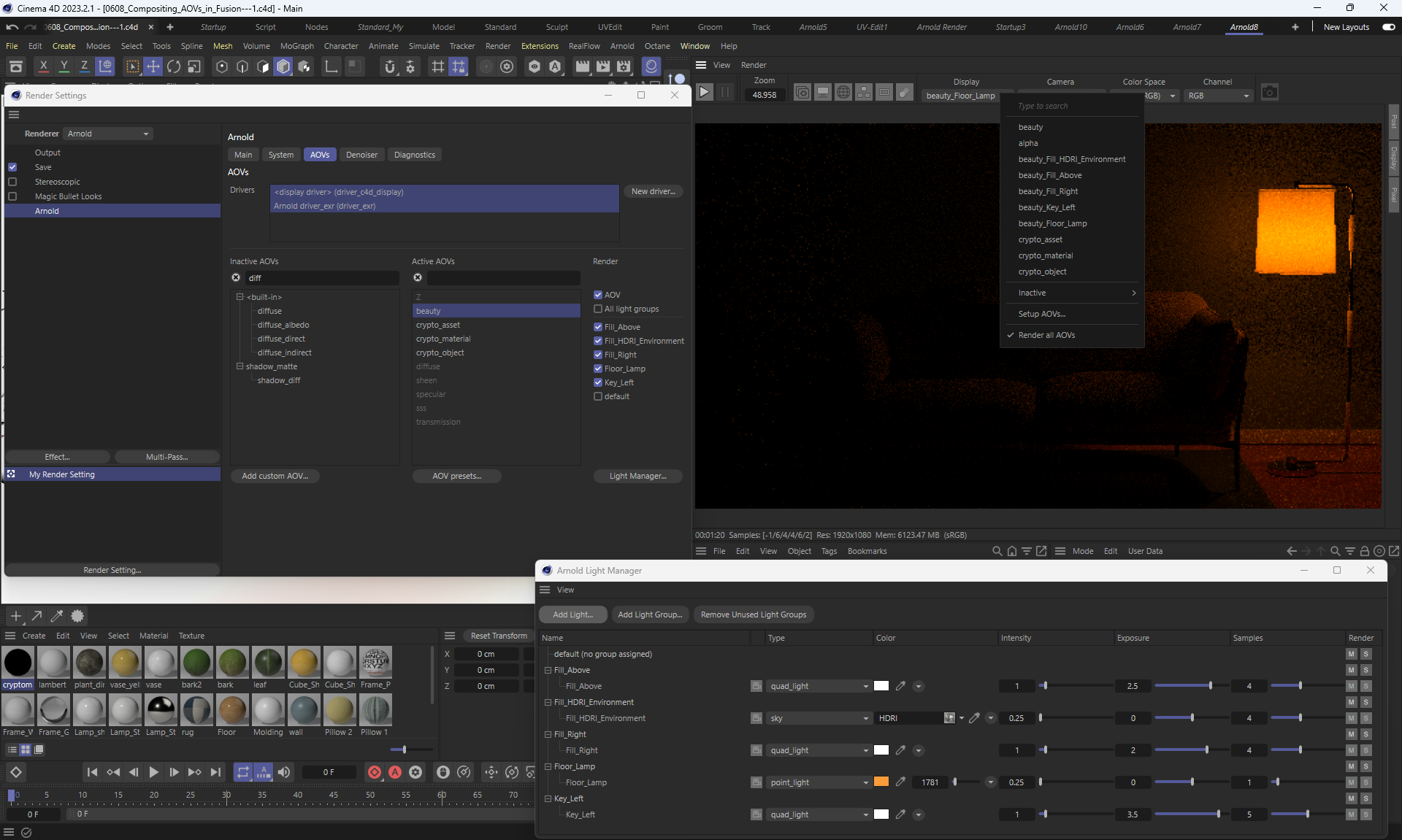1402x840 pixels.
Task: Click the orange Floor_Lamp color swatch
Action: click(x=881, y=782)
